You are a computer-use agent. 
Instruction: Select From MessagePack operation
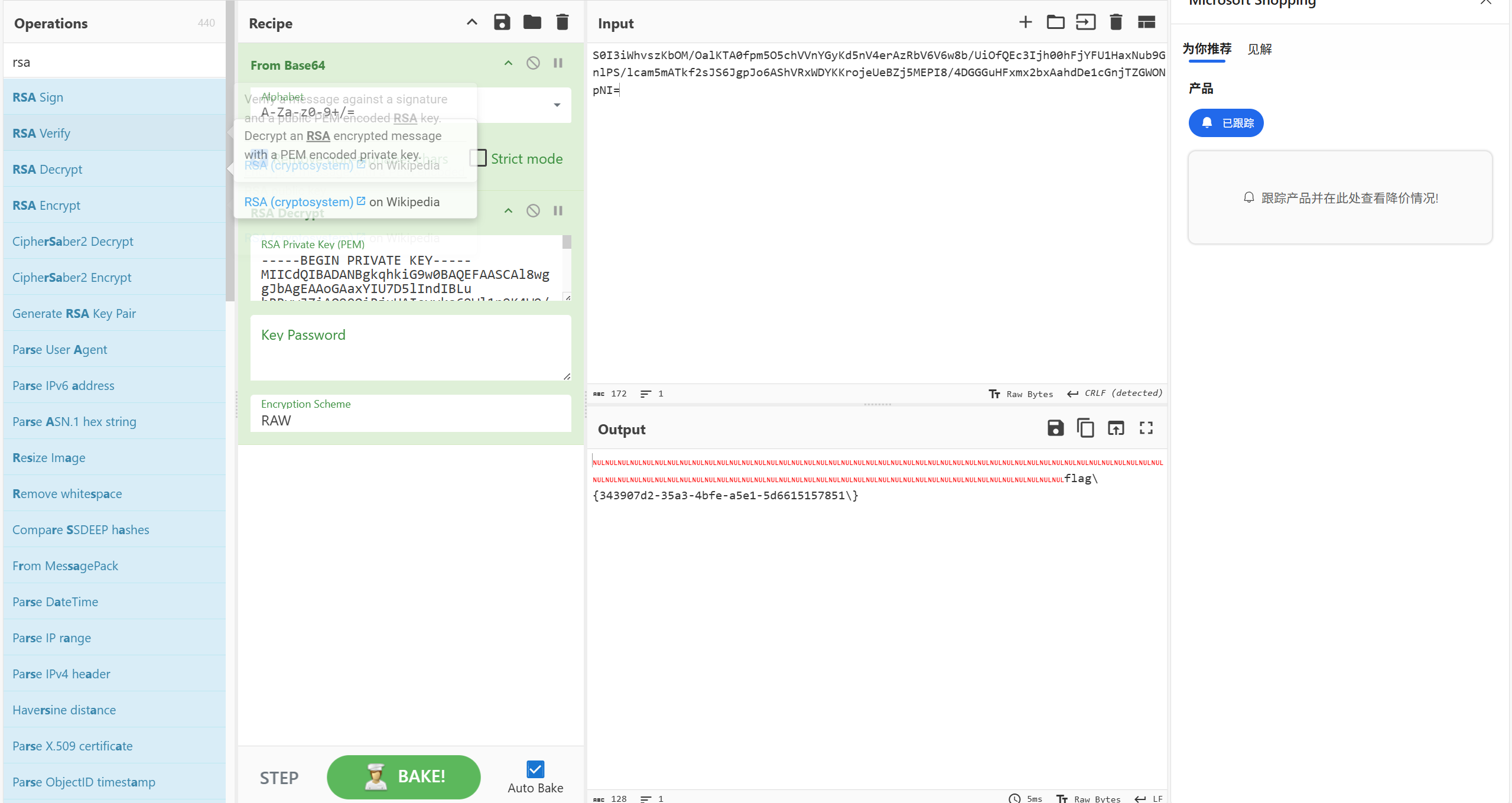pyautogui.click(x=115, y=565)
